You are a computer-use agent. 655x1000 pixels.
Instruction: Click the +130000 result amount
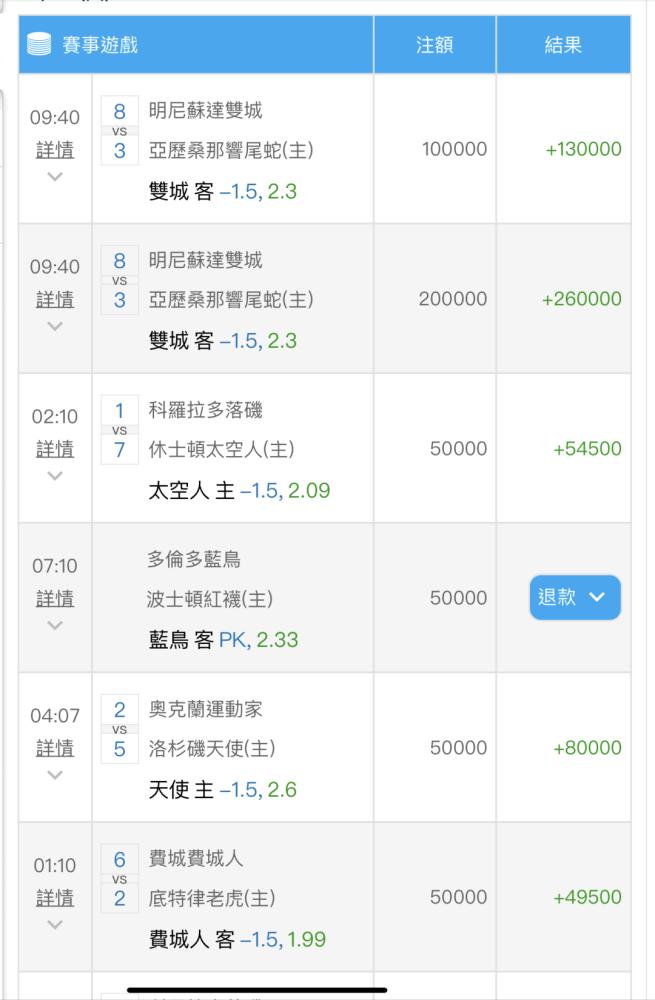583,149
